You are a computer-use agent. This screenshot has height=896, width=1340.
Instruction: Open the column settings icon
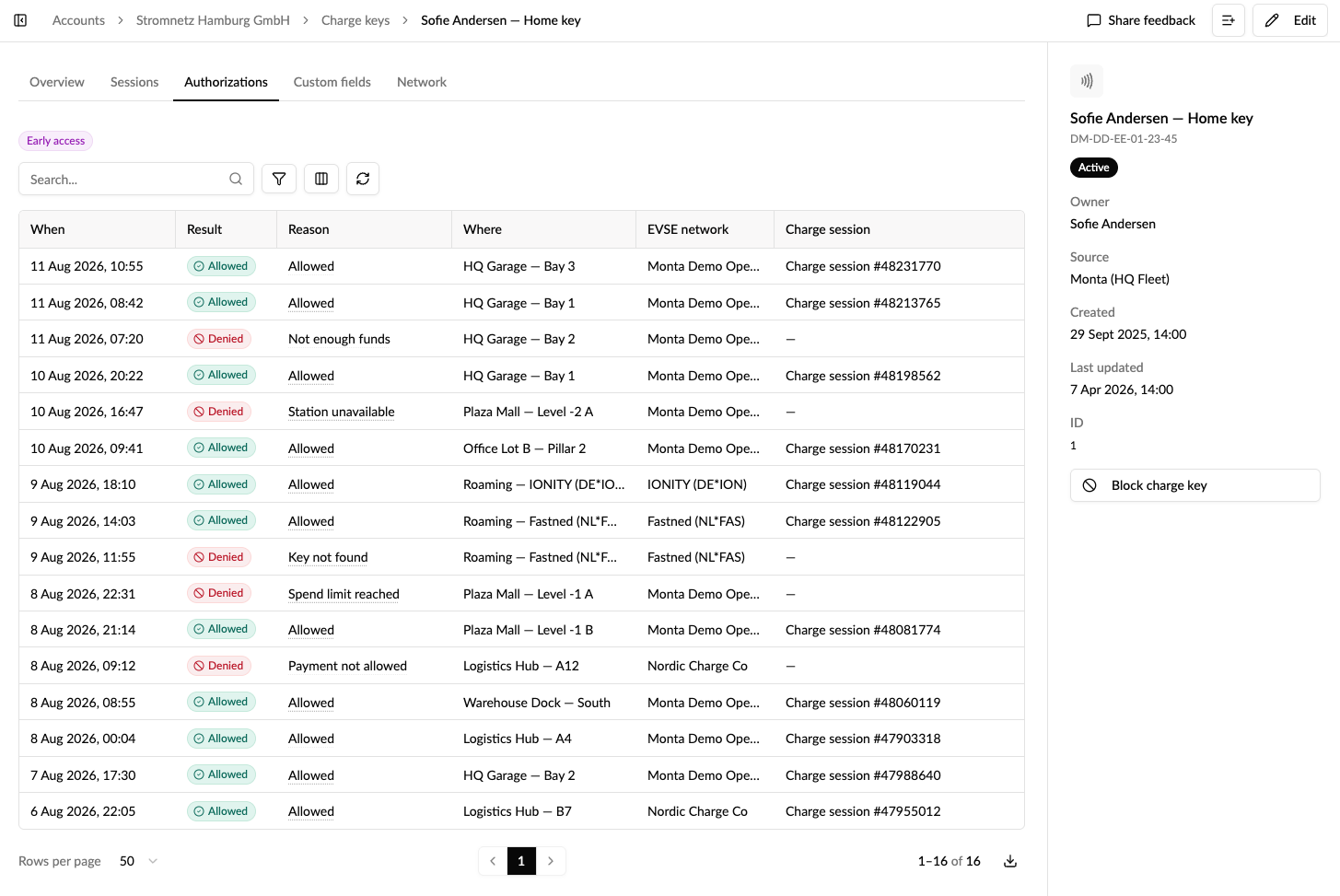pos(321,179)
